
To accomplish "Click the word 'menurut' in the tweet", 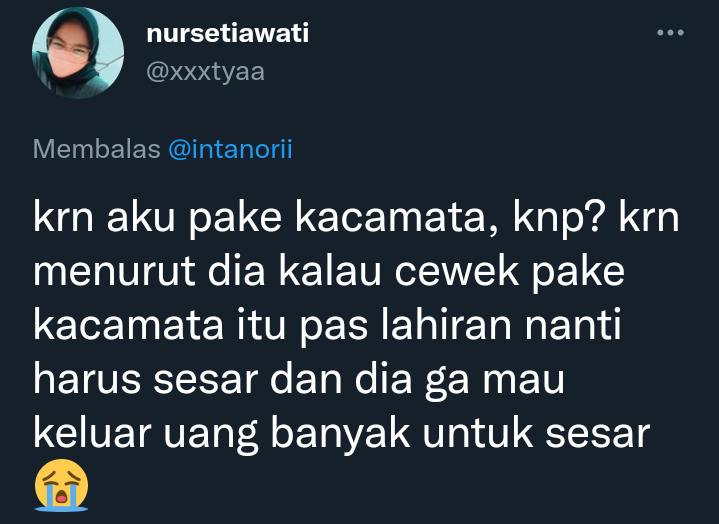I will click(x=114, y=272).
